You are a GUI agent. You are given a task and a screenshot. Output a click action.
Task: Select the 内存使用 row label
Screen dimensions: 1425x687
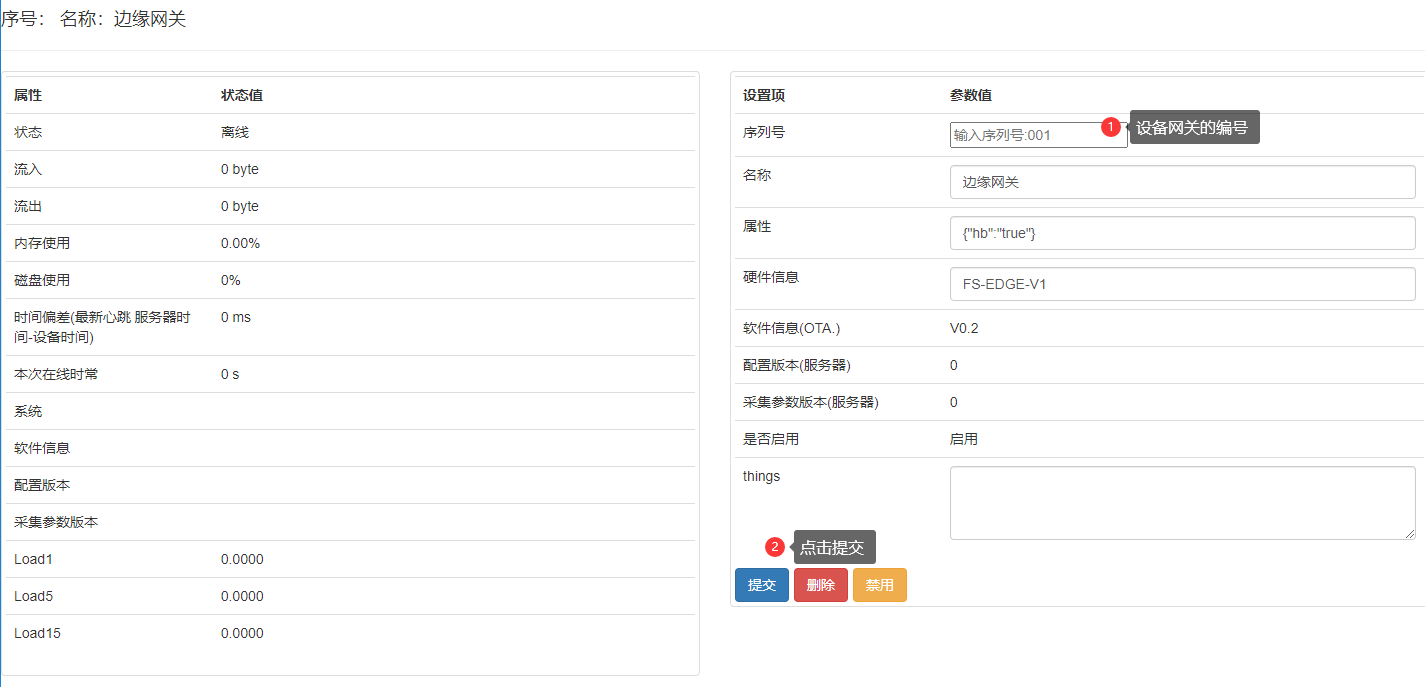point(42,243)
